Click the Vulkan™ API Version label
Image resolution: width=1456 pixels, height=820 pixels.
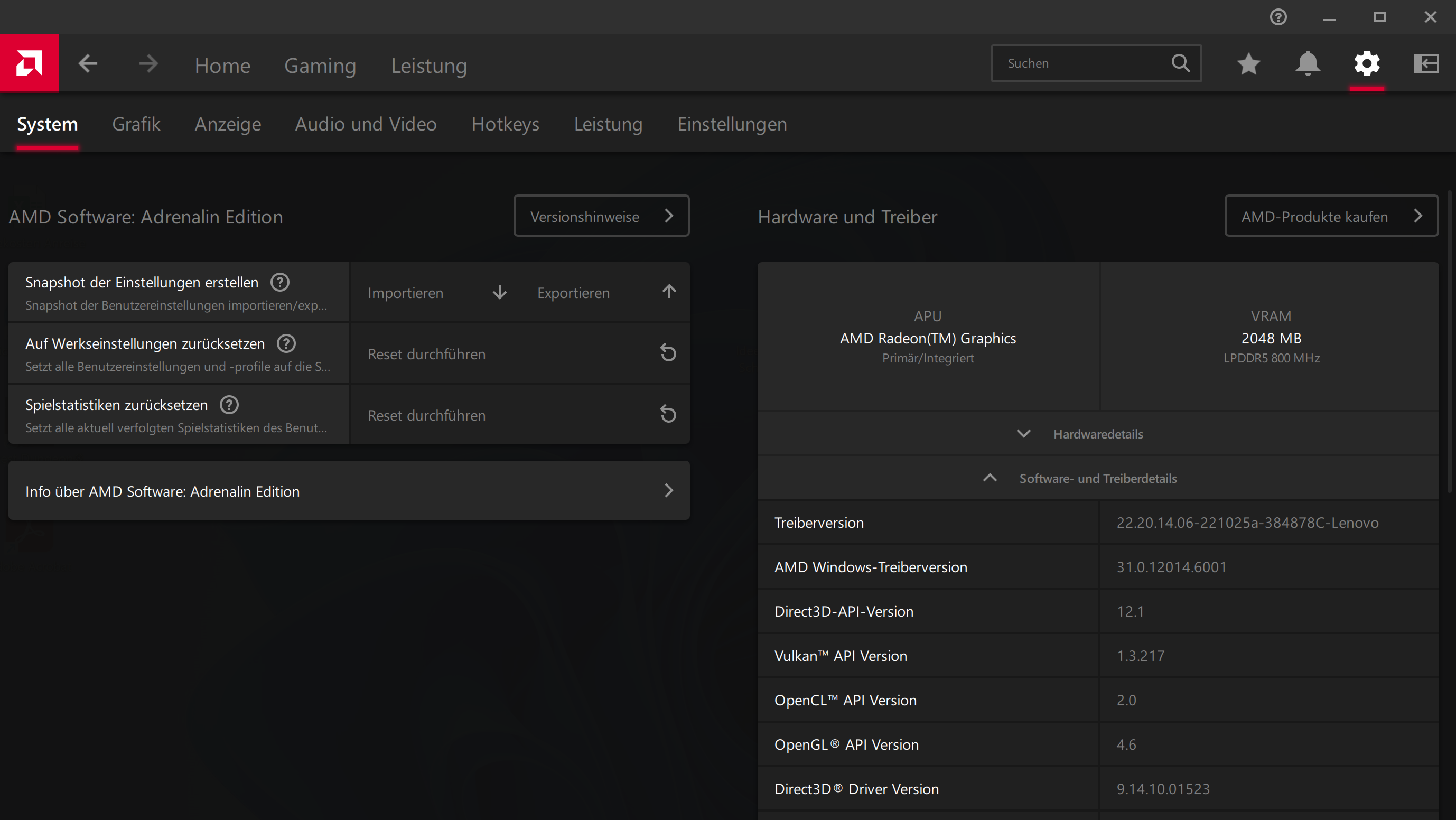[x=841, y=656]
